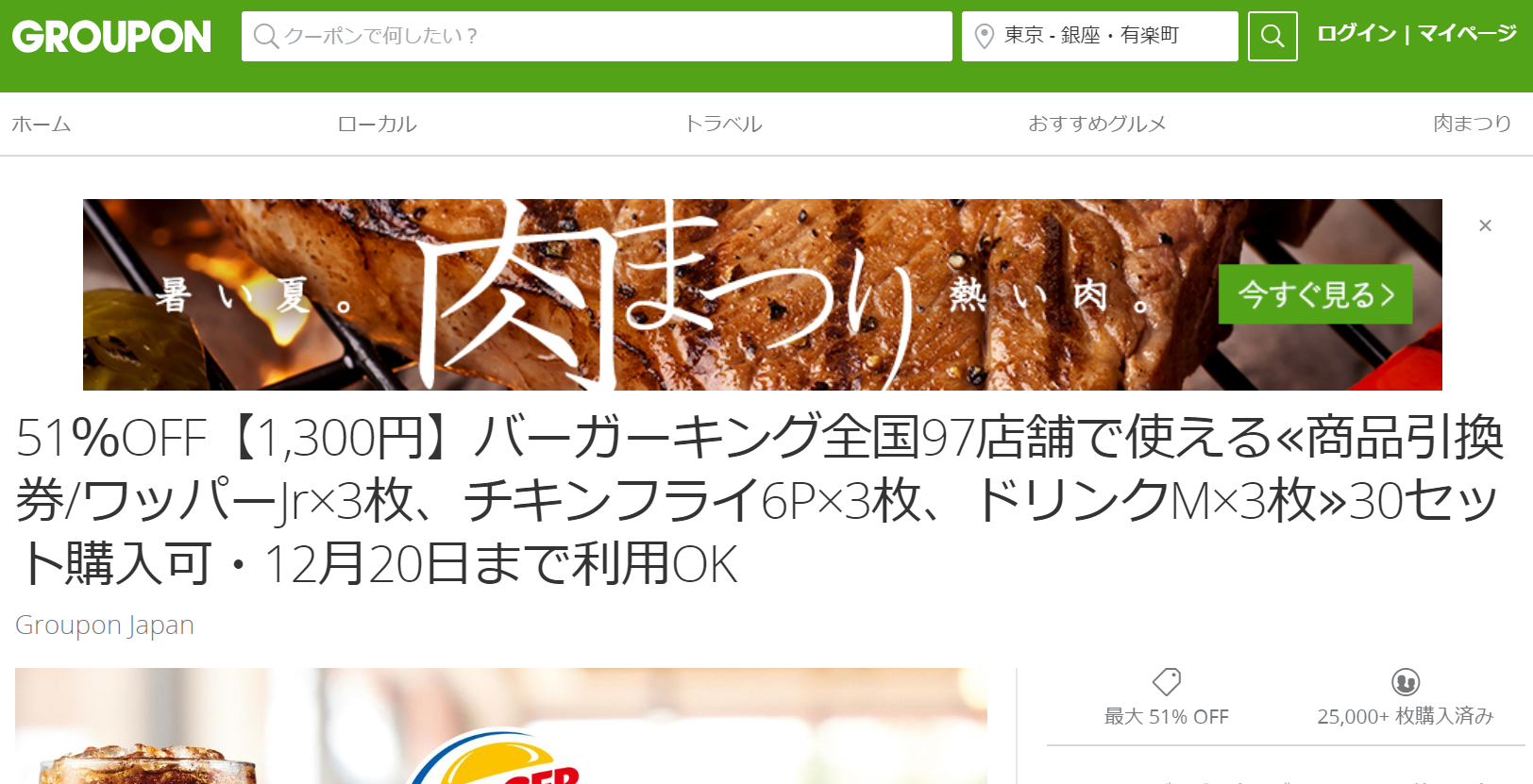Open the 東京 - 銀座・有楽町 location selector
This screenshot has width=1533, height=784.
click(x=1100, y=36)
